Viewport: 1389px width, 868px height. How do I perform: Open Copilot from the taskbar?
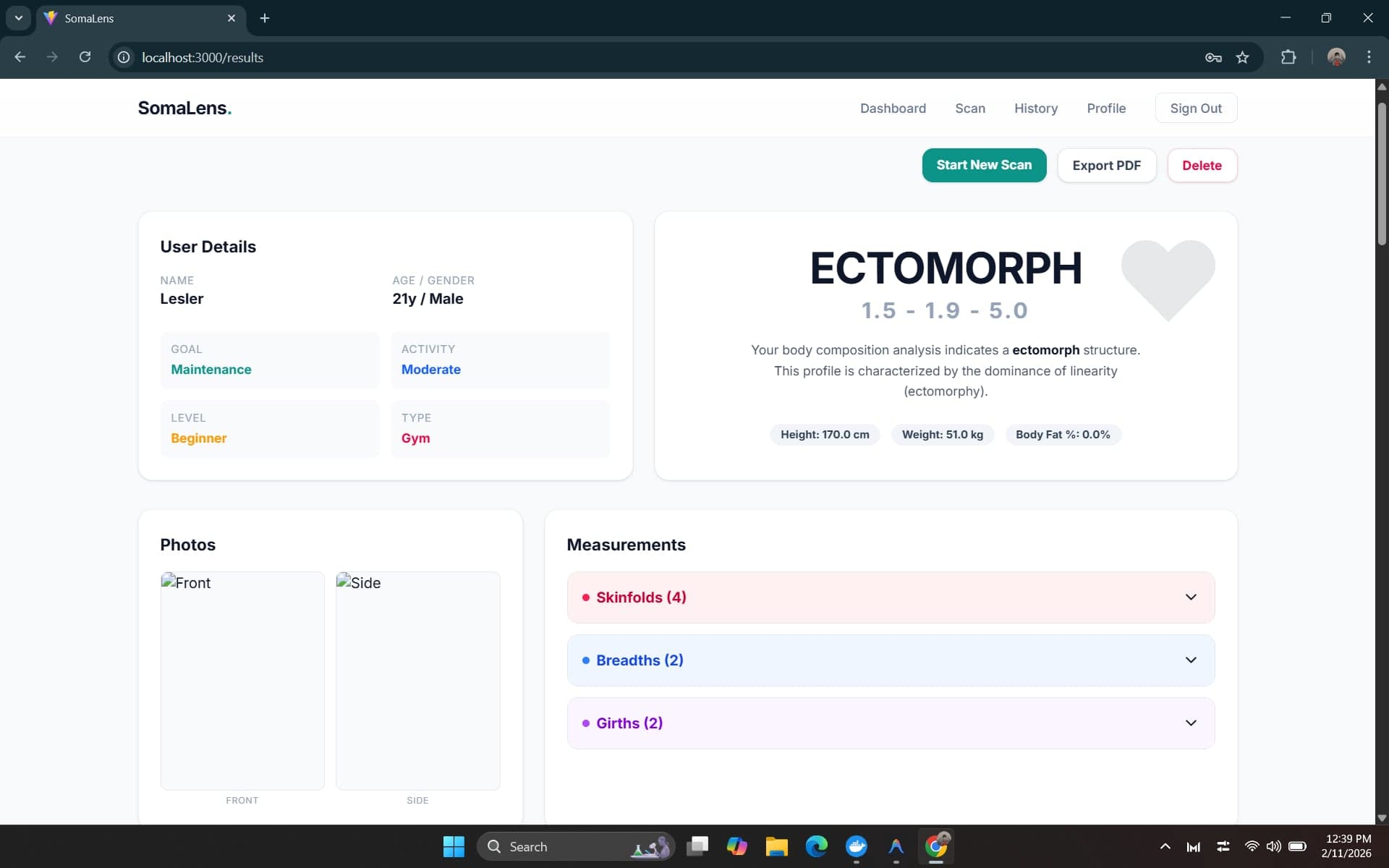click(x=737, y=846)
